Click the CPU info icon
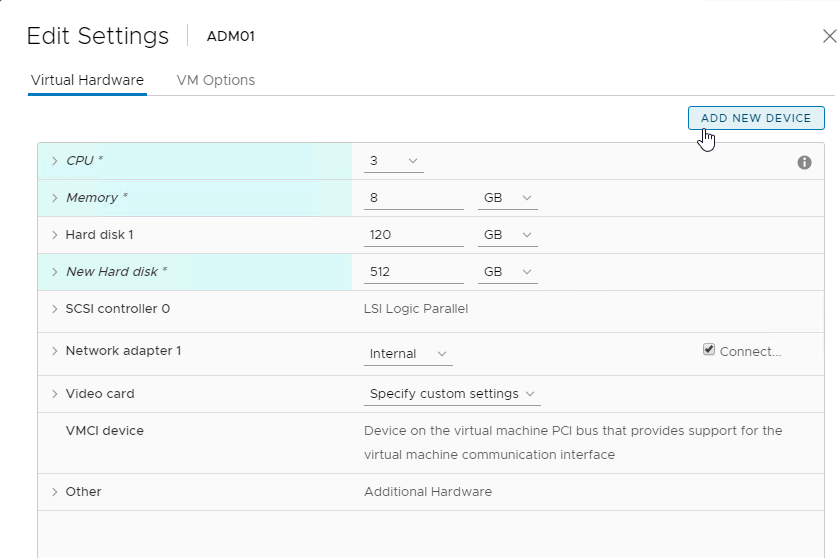The image size is (839, 558). tap(804, 163)
